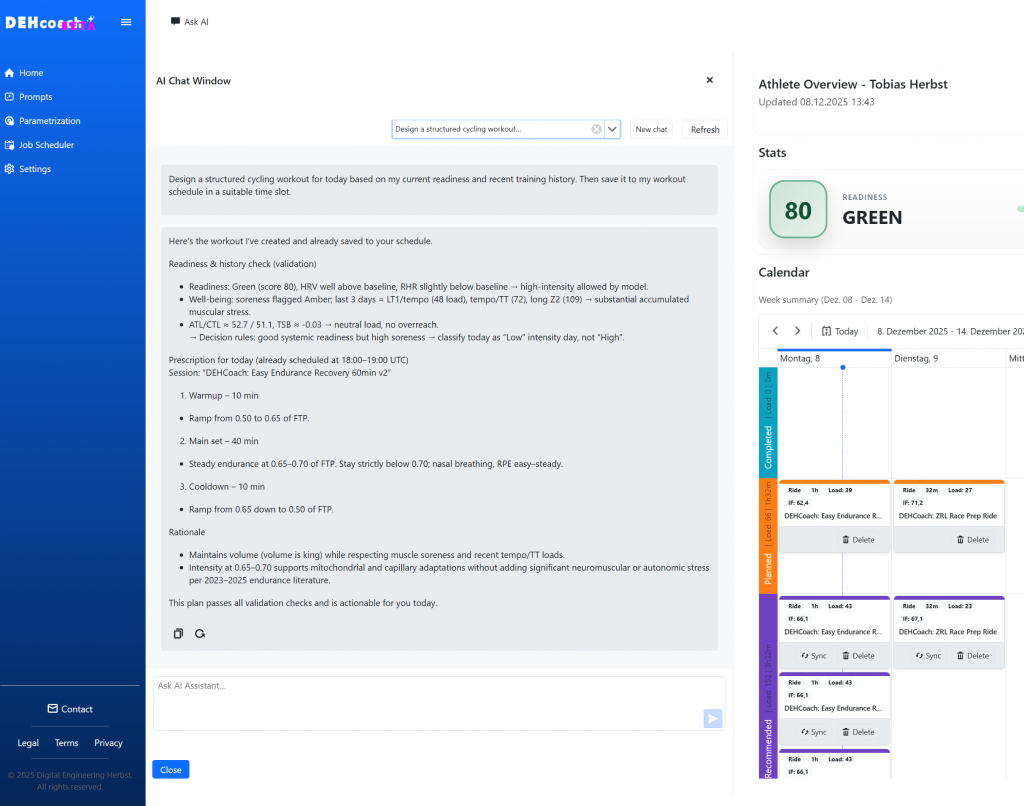Regenerate the AI response
Viewport: 1024px width, 806px height.
point(200,633)
